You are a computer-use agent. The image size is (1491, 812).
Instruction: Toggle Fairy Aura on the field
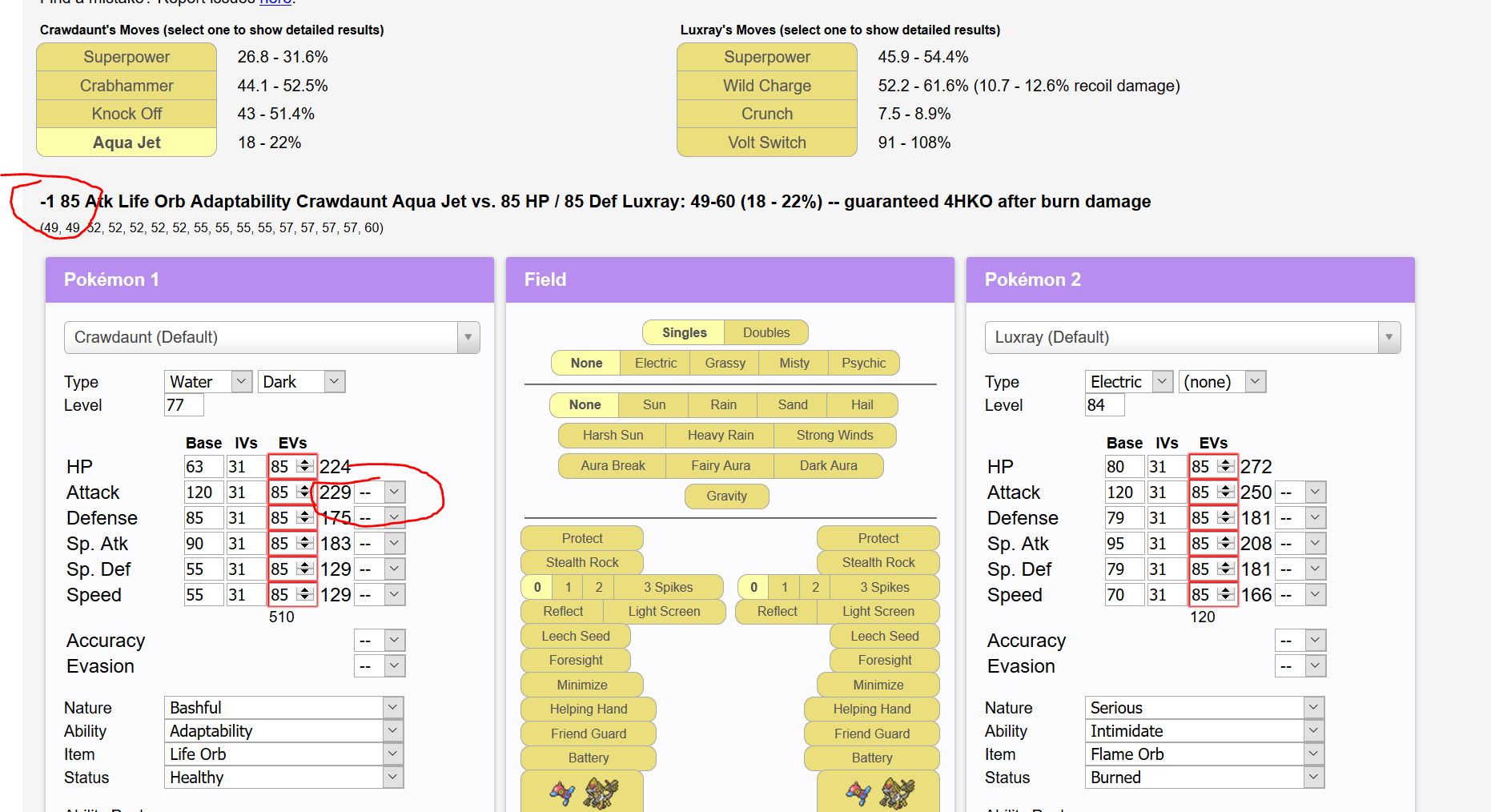tap(721, 465)
